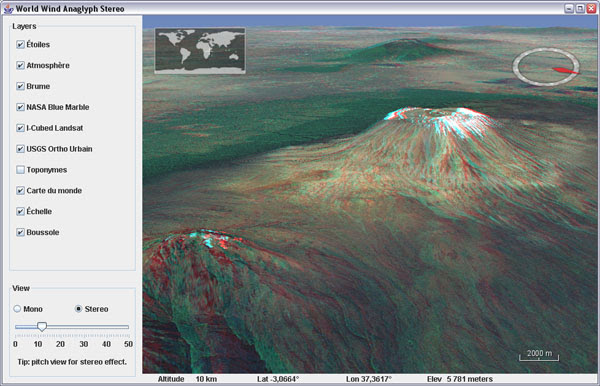Screen dimensions: 600x386
Task: Select the Stereo radio button
Action: [x=78, y=309]
